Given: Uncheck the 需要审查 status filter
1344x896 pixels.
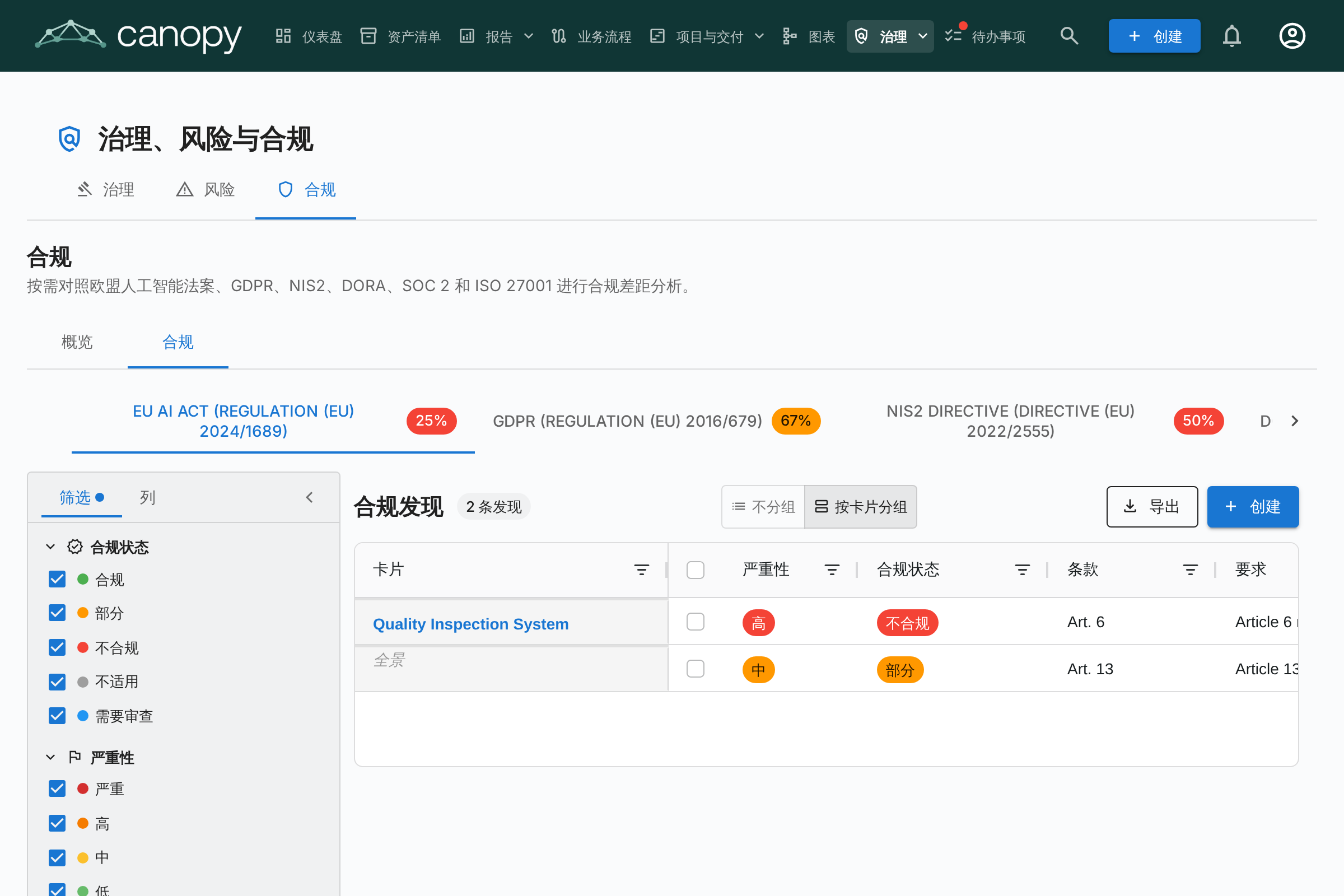Looking at the screenshot, I should coord(57,716).
